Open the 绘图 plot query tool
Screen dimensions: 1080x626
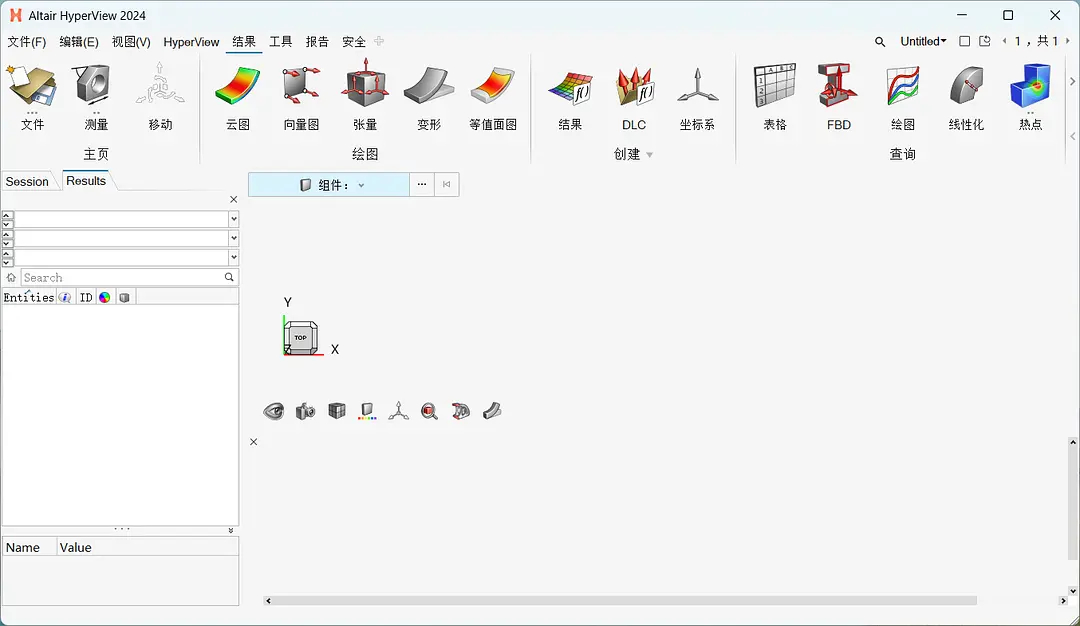[902, 96]
